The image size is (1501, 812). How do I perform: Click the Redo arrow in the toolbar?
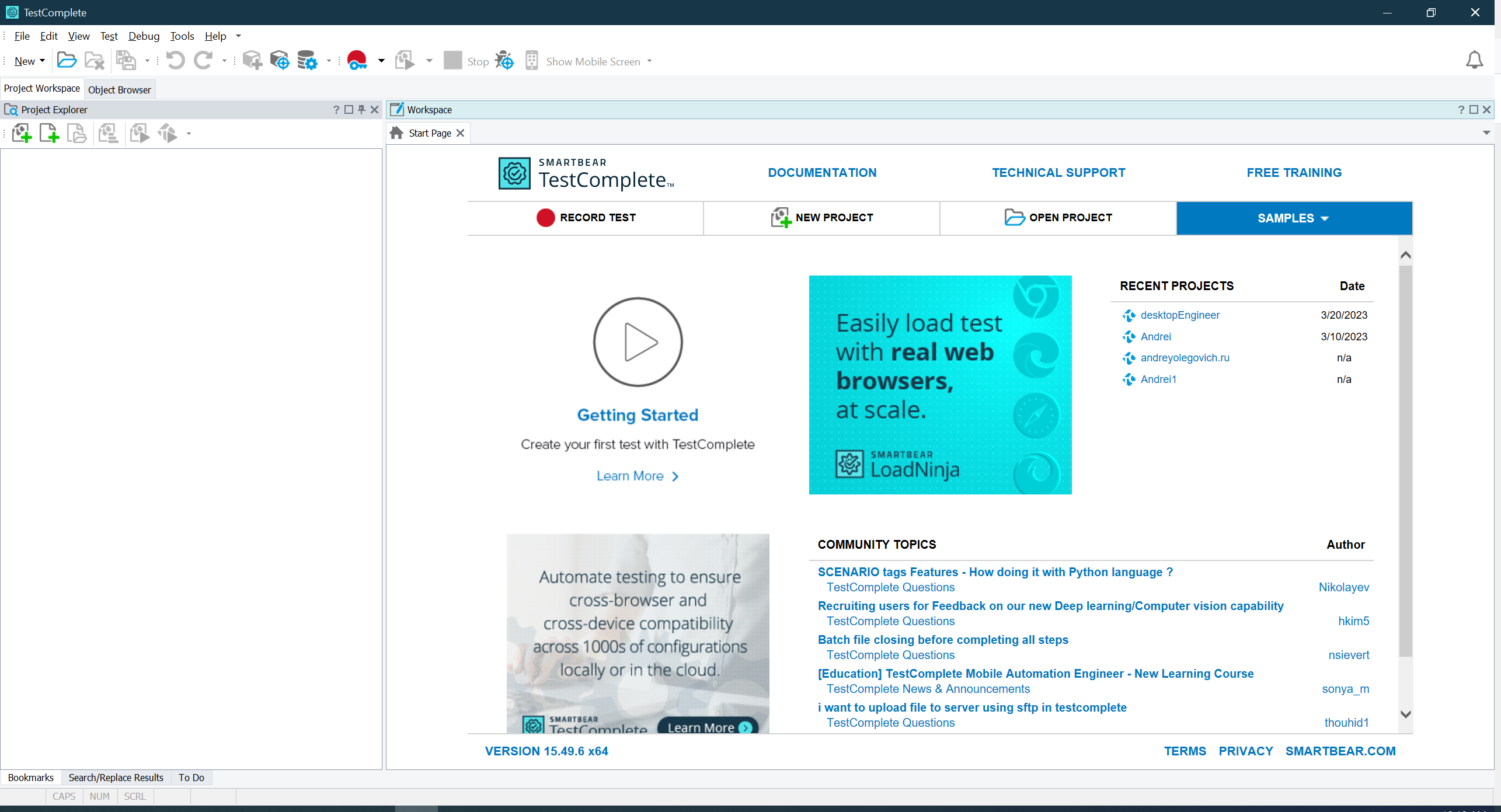point(203,61)
